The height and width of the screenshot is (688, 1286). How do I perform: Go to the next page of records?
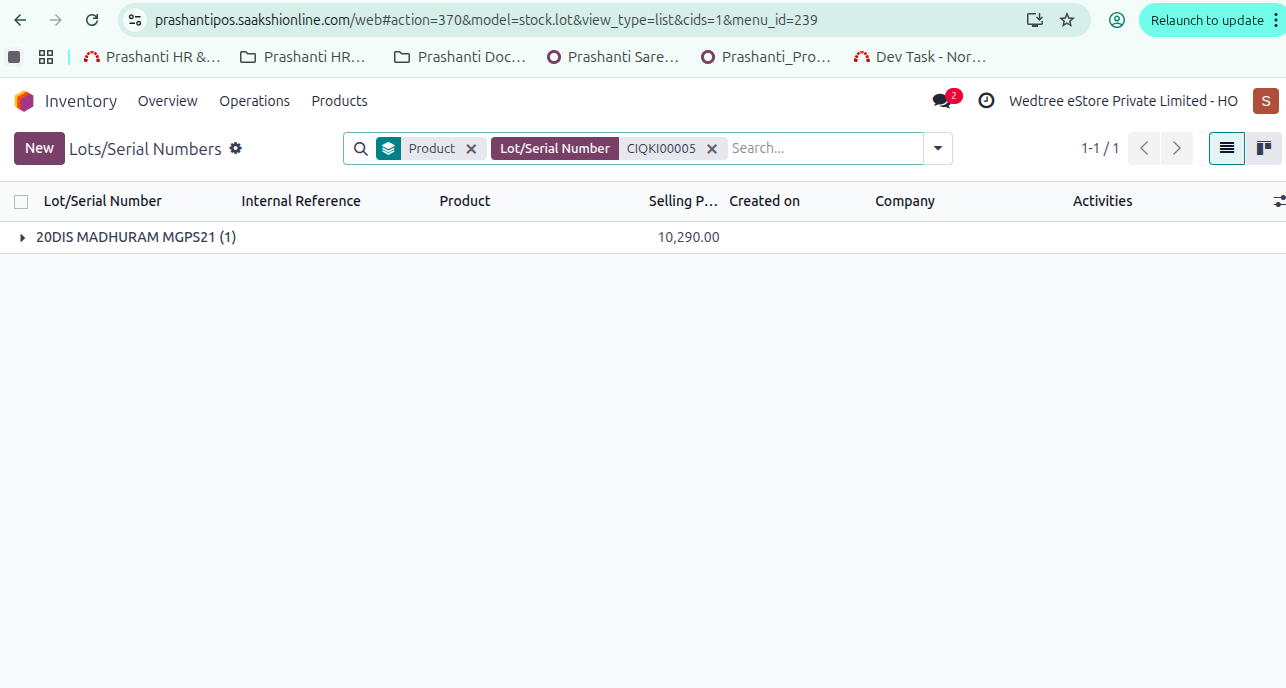click(x=1177, y=148)
